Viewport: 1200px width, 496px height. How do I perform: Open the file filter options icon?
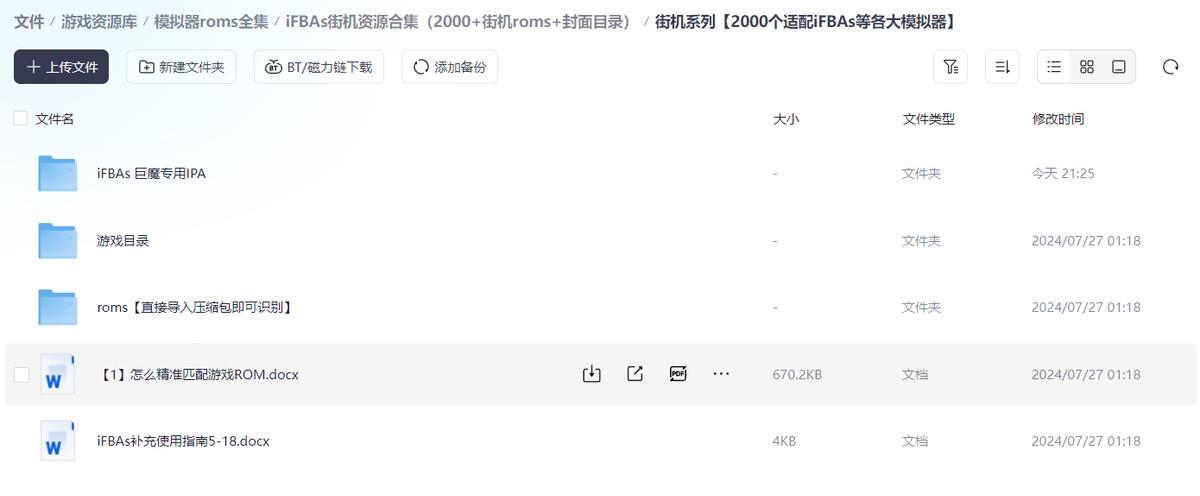point(950,67)
